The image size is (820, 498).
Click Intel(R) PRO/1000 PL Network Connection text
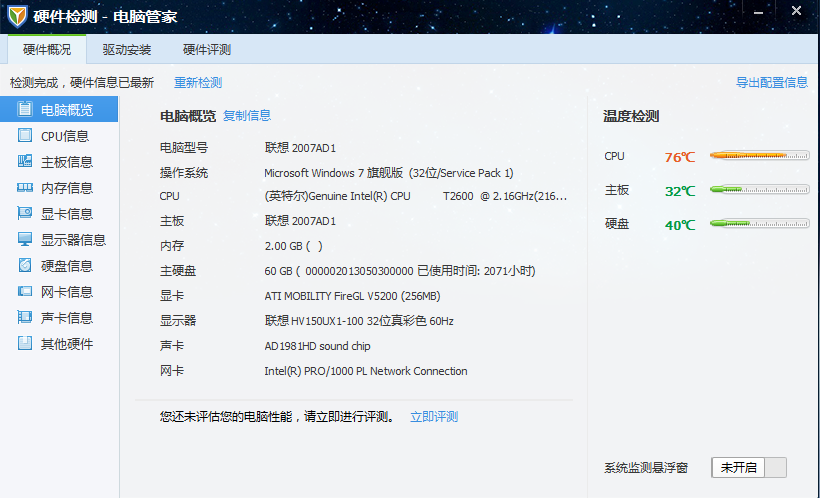[366, 371]
